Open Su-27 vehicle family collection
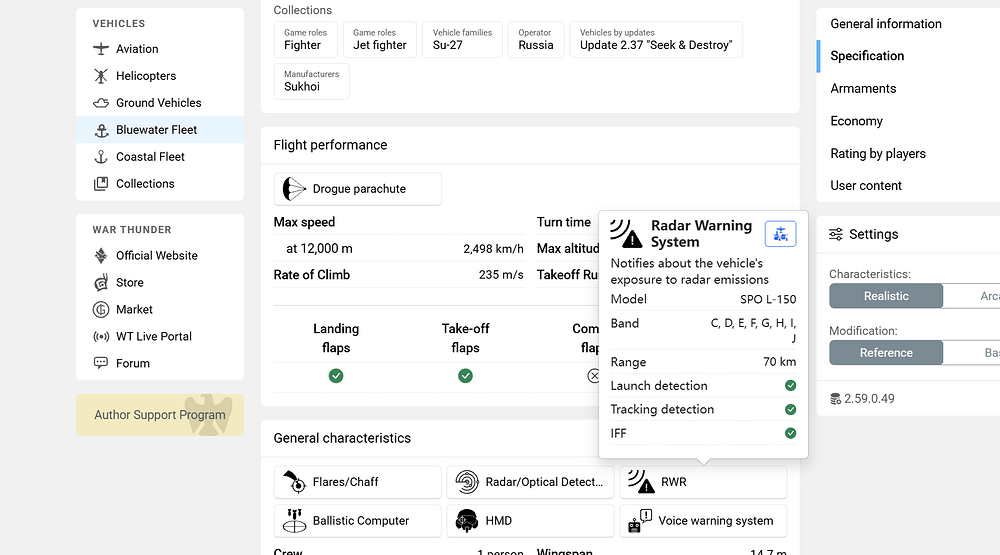1000x555 pixels. [x=462, y=40]
